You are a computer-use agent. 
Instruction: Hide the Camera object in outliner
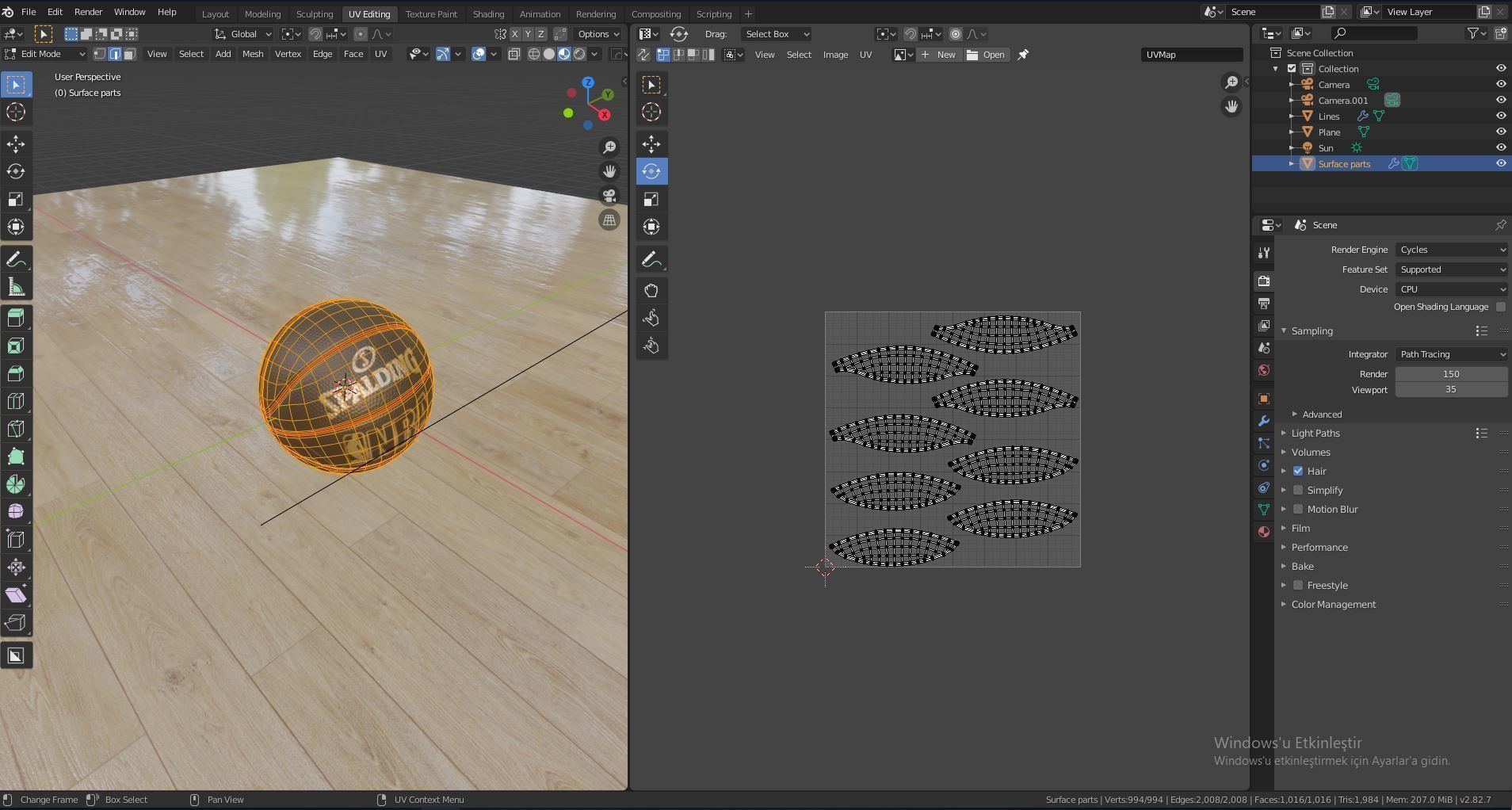(x=1501, y=84)
